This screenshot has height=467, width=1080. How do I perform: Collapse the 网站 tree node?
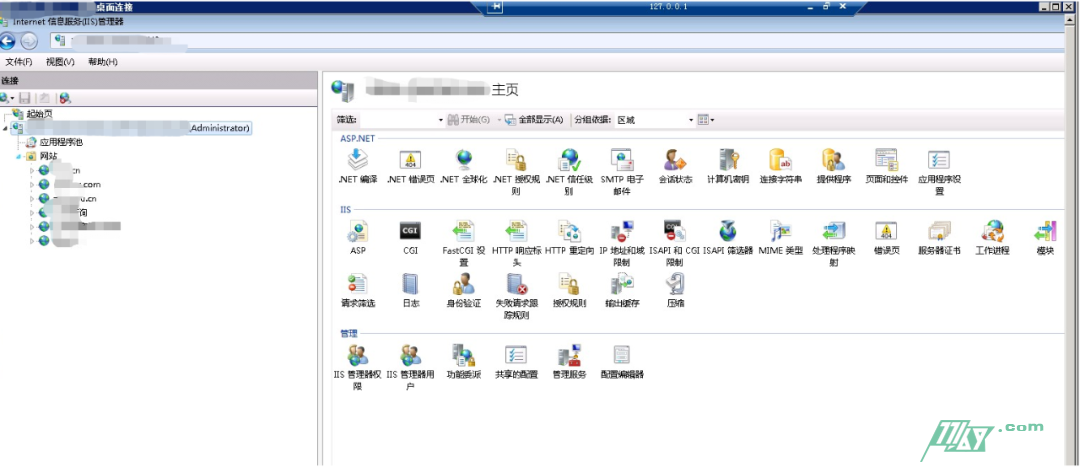tap(21, 156)
